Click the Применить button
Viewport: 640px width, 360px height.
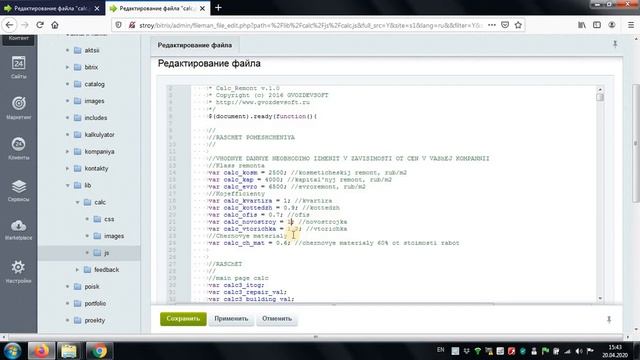[231, 319]
